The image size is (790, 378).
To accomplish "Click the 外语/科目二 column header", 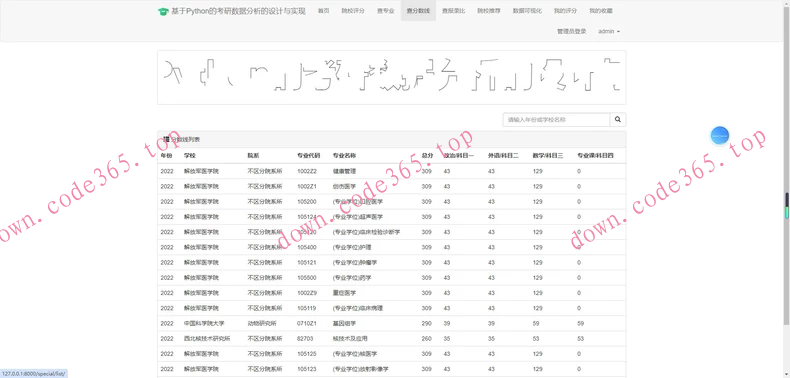I will (503, 156).
